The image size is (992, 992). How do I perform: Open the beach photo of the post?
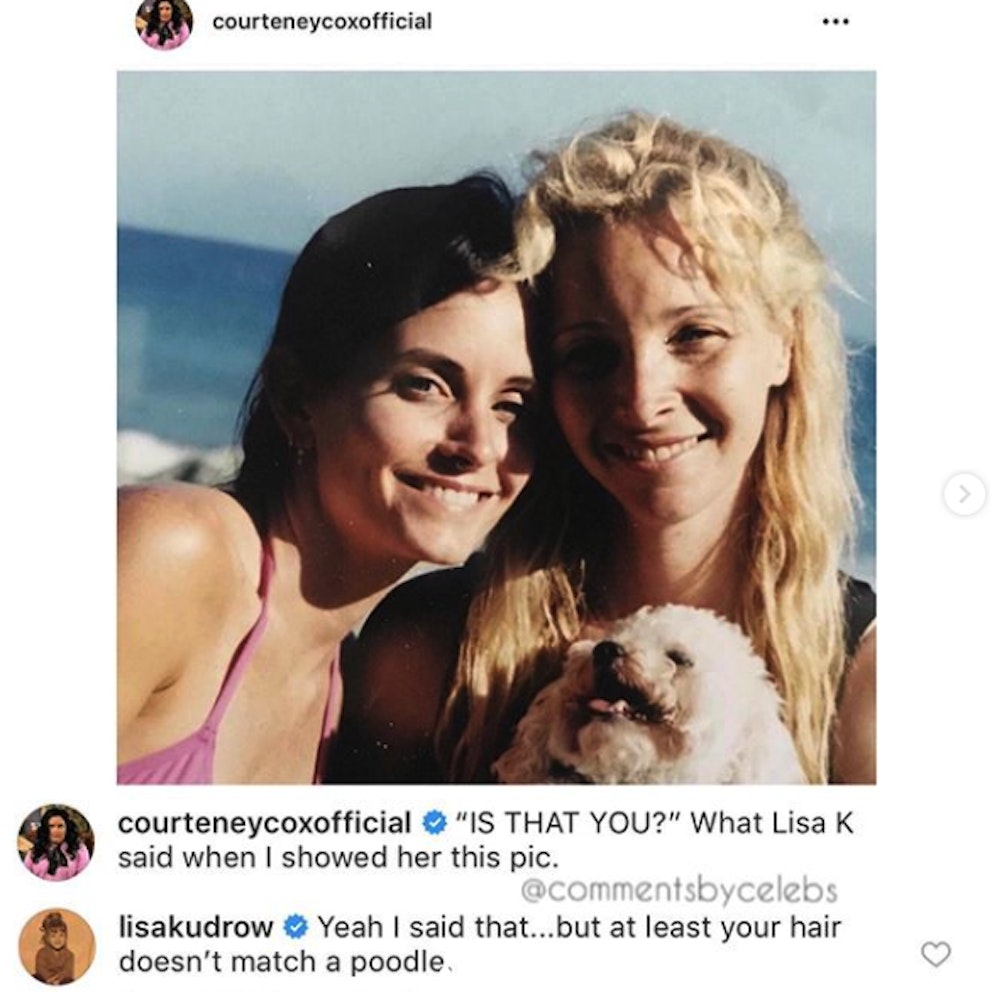point(497,428)
